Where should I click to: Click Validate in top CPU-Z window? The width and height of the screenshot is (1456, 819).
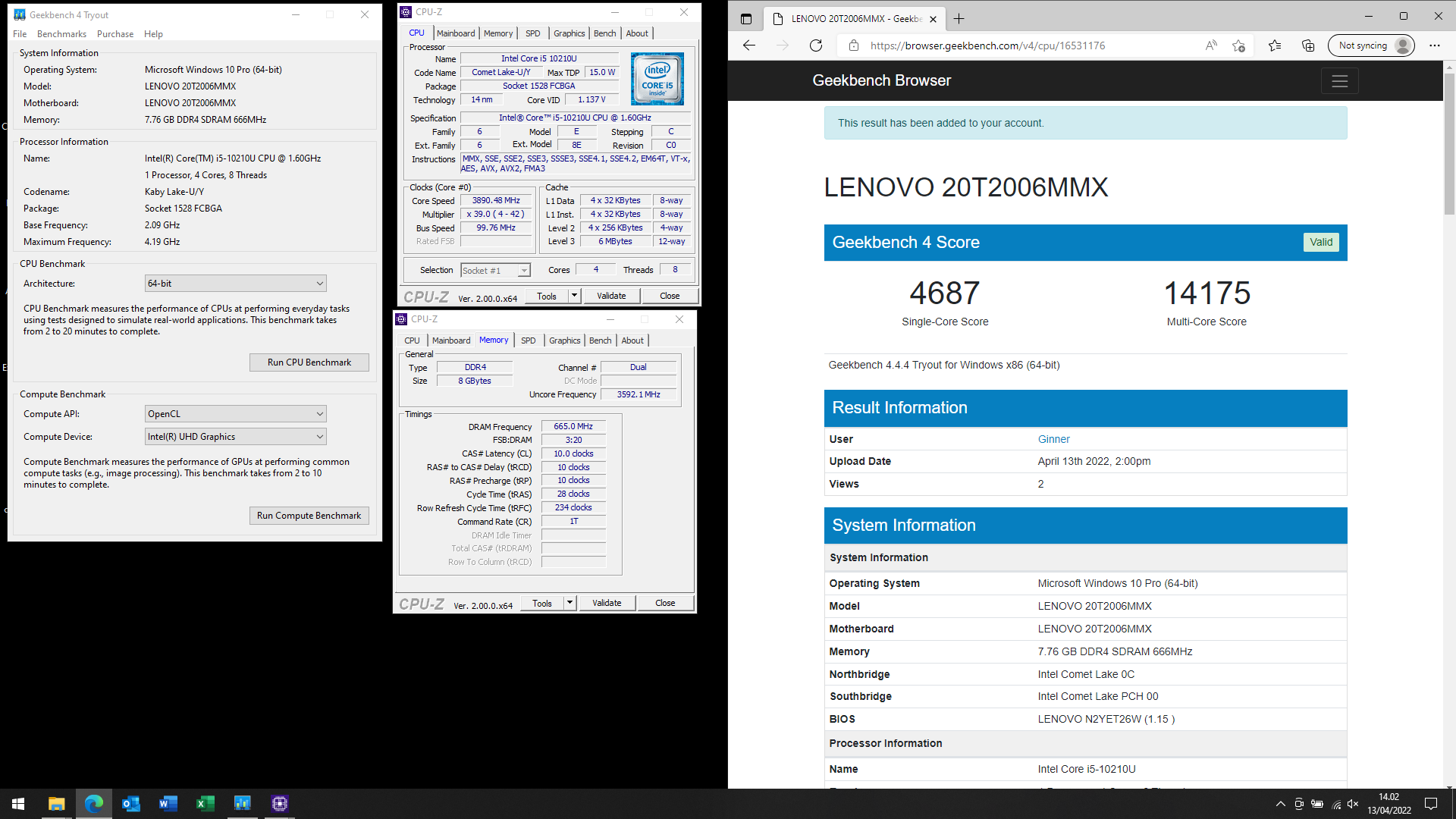point(611,296)
